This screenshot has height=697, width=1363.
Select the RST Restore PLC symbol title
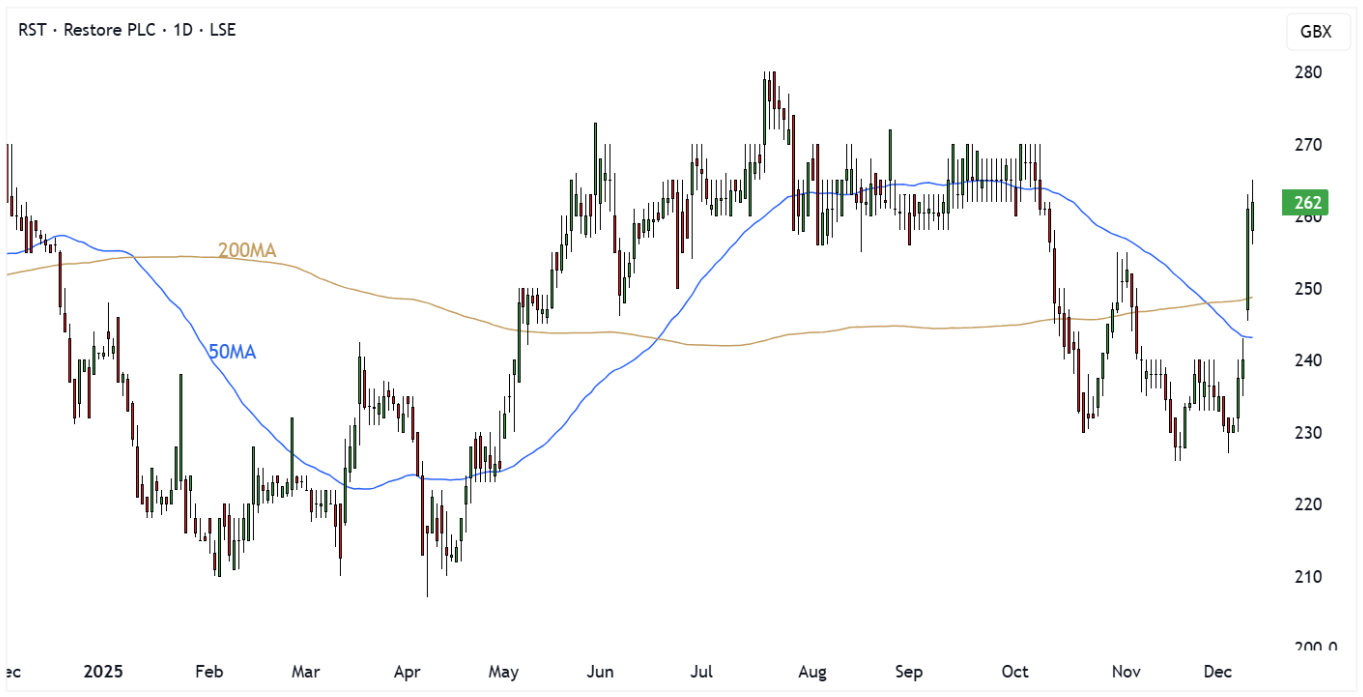click(x=127, y=30)
